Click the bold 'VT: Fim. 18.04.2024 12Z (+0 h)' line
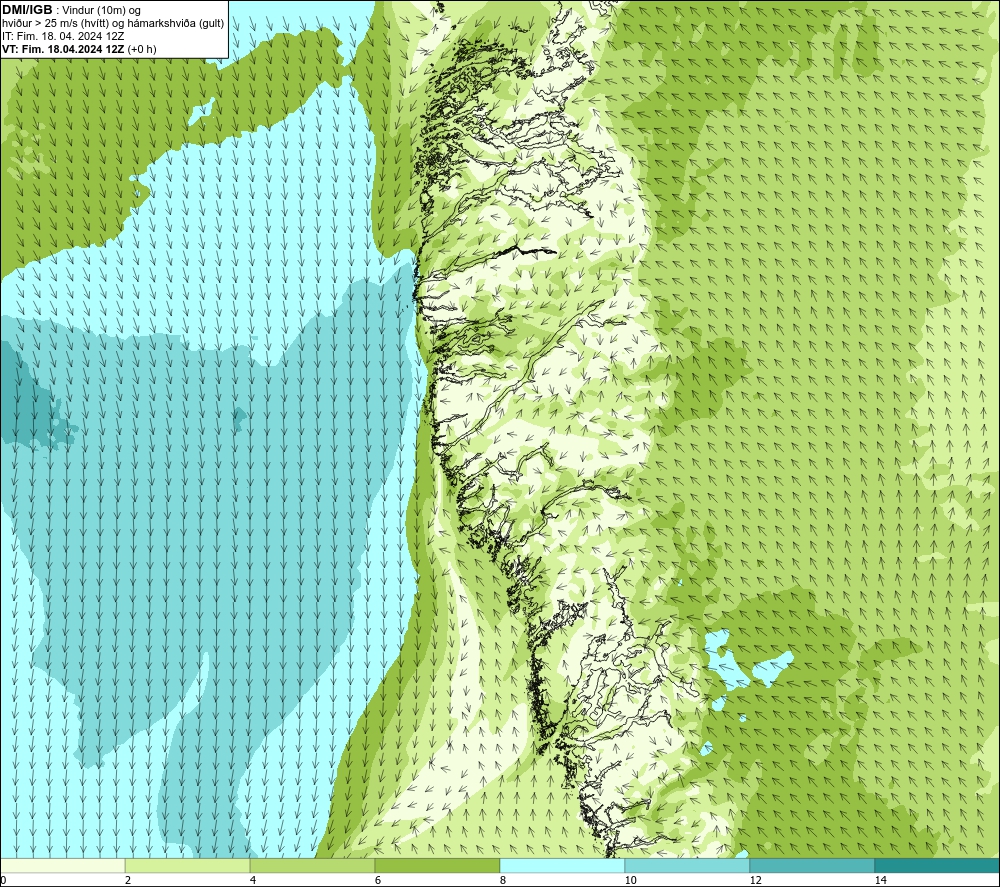The image size is (1000, 887). pyautogui.click(x=79, y=48)
